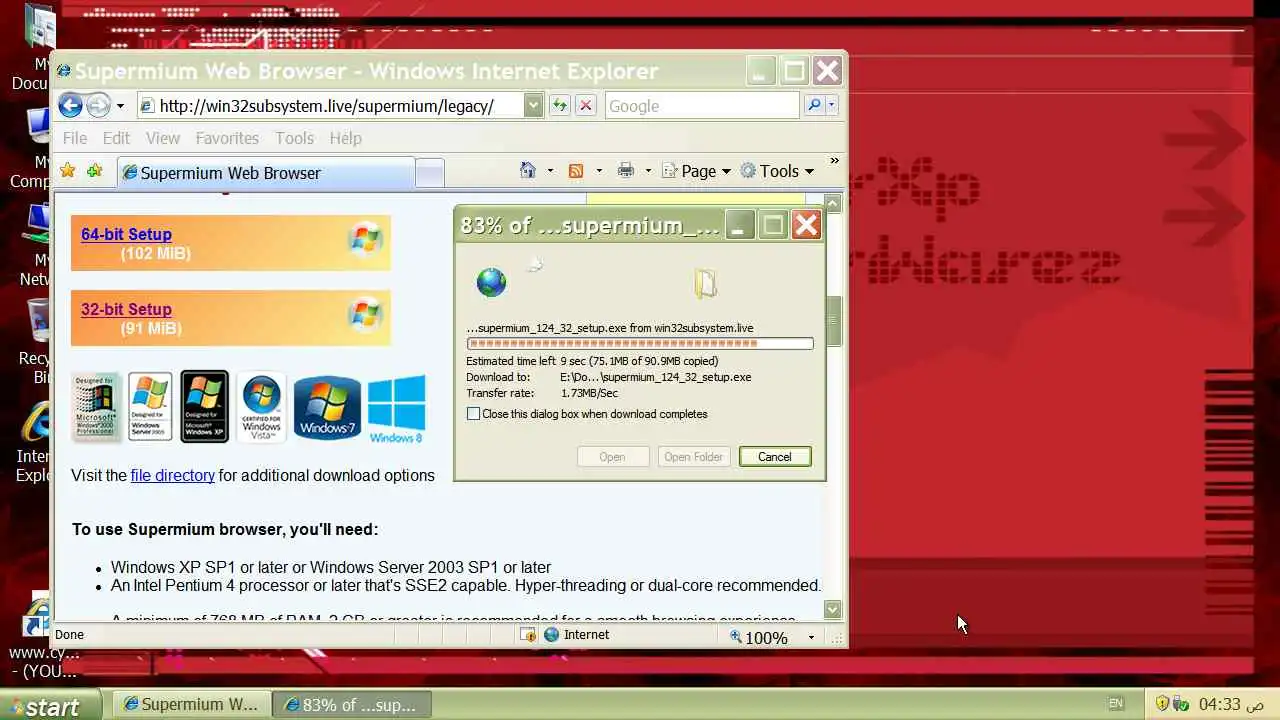
Task: Click the IE Back arrow button
Action: (70, 105)
